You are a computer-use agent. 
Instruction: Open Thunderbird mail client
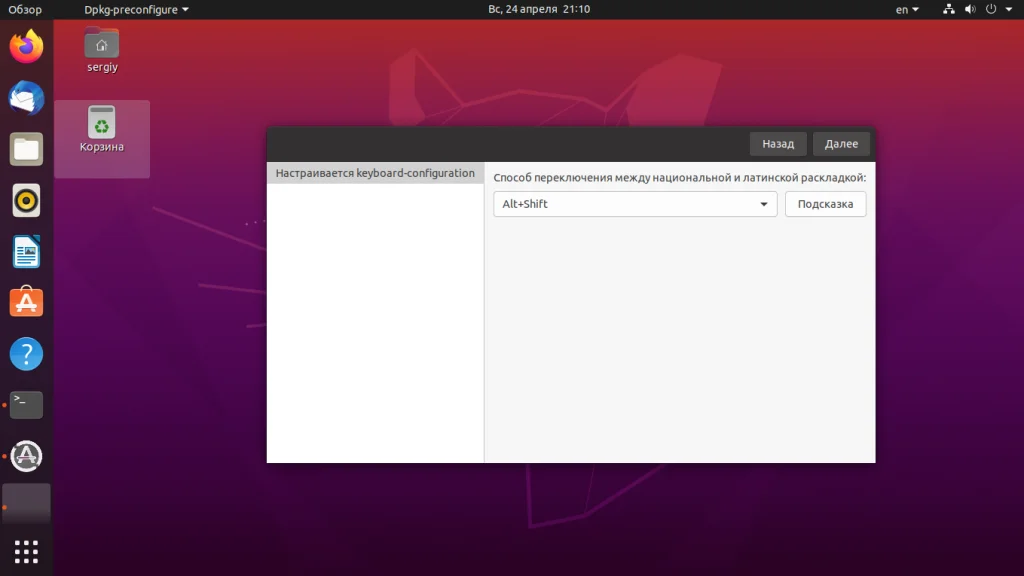[25, 98]
